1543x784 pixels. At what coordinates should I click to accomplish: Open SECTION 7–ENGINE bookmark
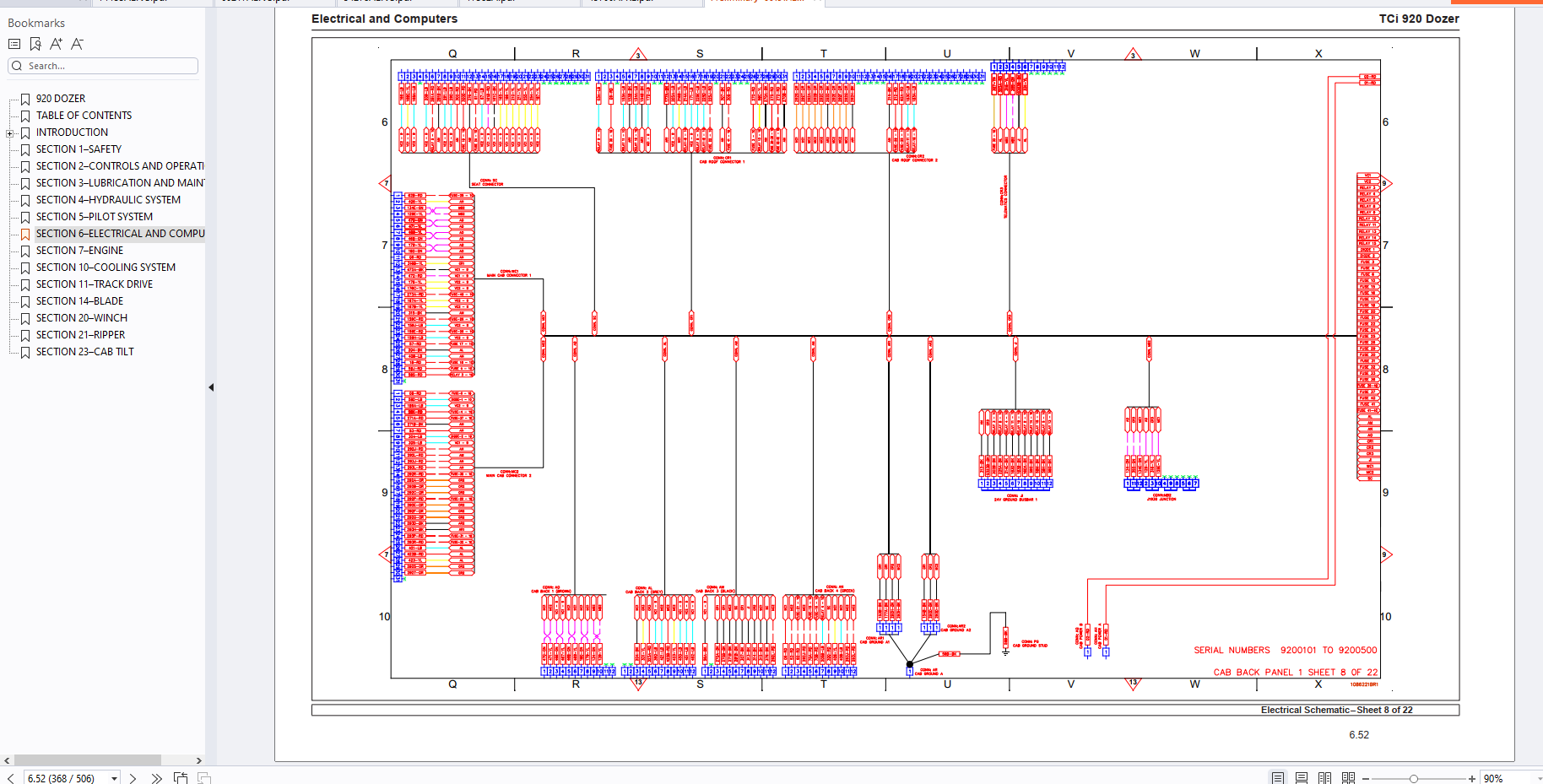point(79,251)
